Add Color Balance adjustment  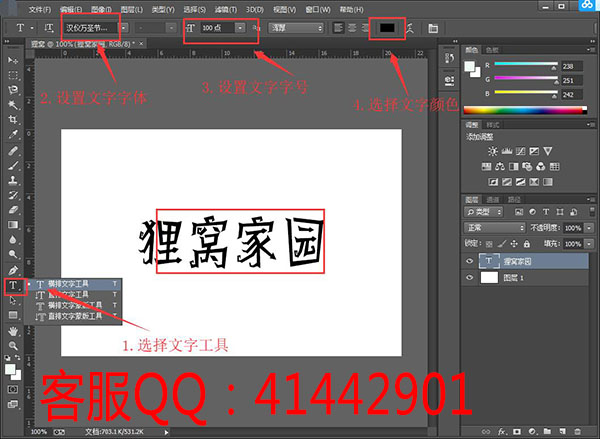(x=500, y=166)
